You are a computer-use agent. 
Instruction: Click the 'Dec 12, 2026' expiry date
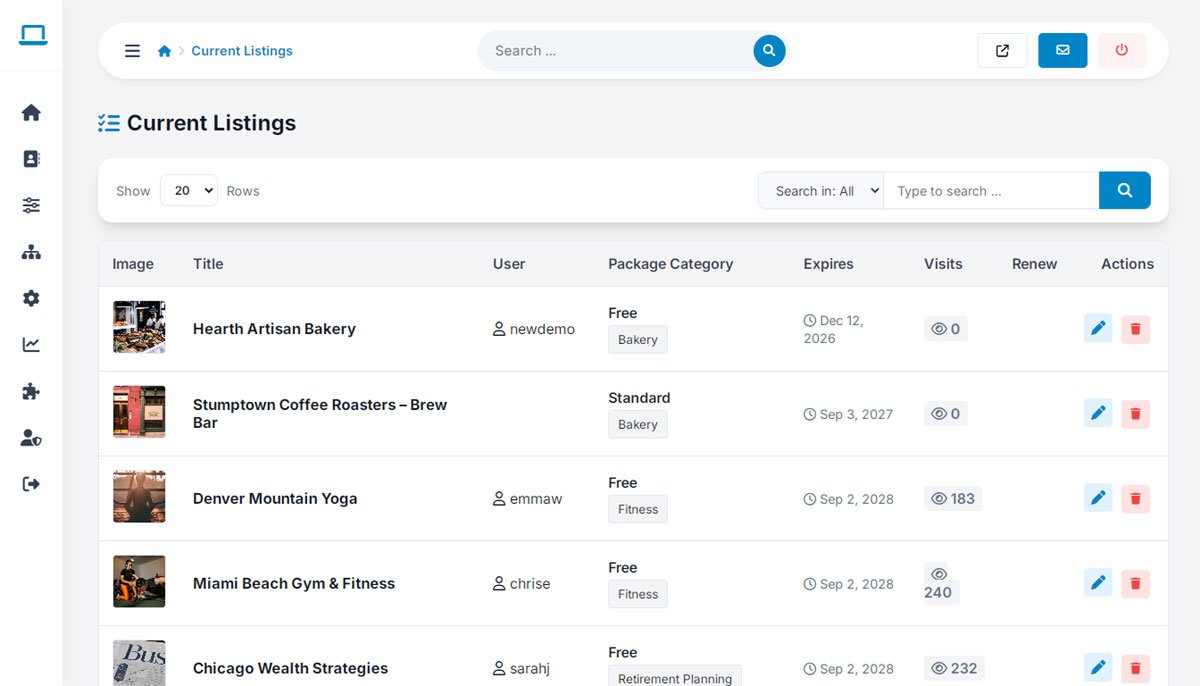tap(834, 329)
